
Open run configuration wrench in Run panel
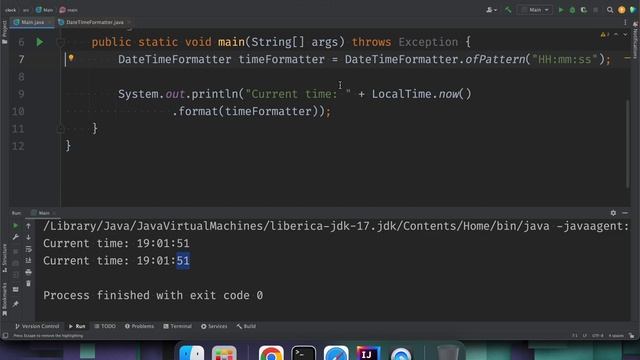click(x=16, y=237)
